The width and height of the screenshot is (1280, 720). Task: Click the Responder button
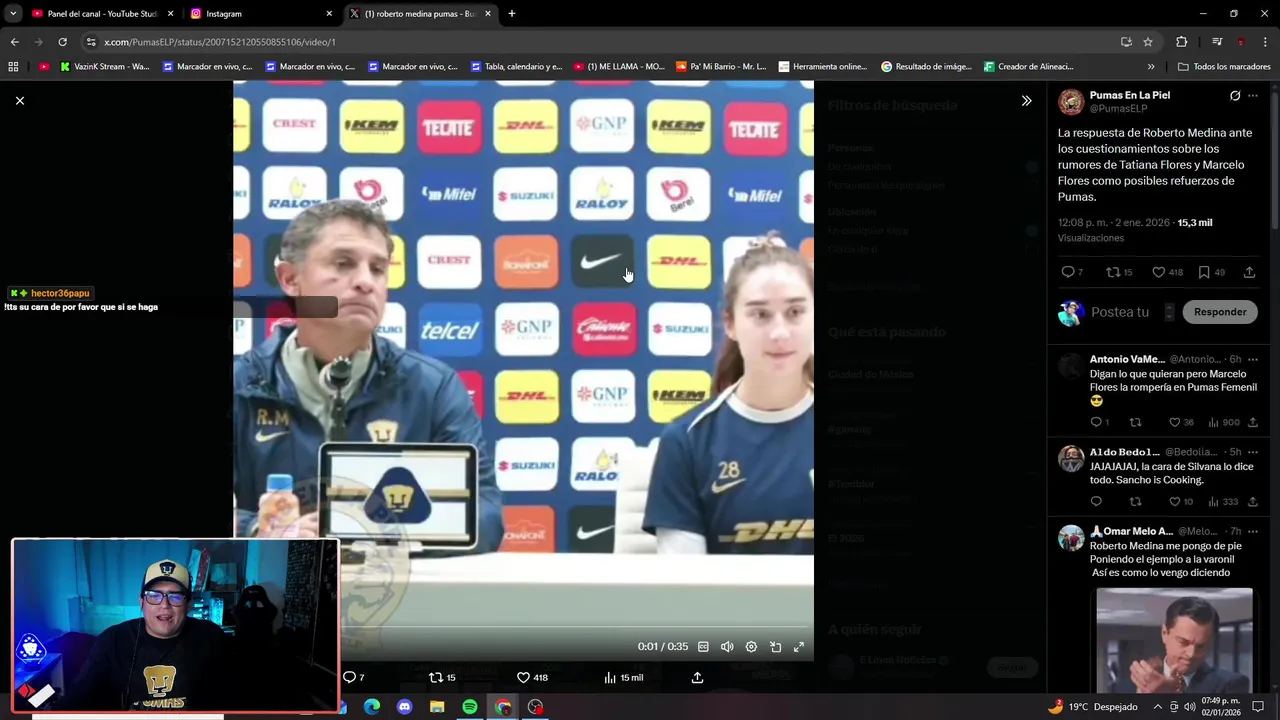[1220, 312]
